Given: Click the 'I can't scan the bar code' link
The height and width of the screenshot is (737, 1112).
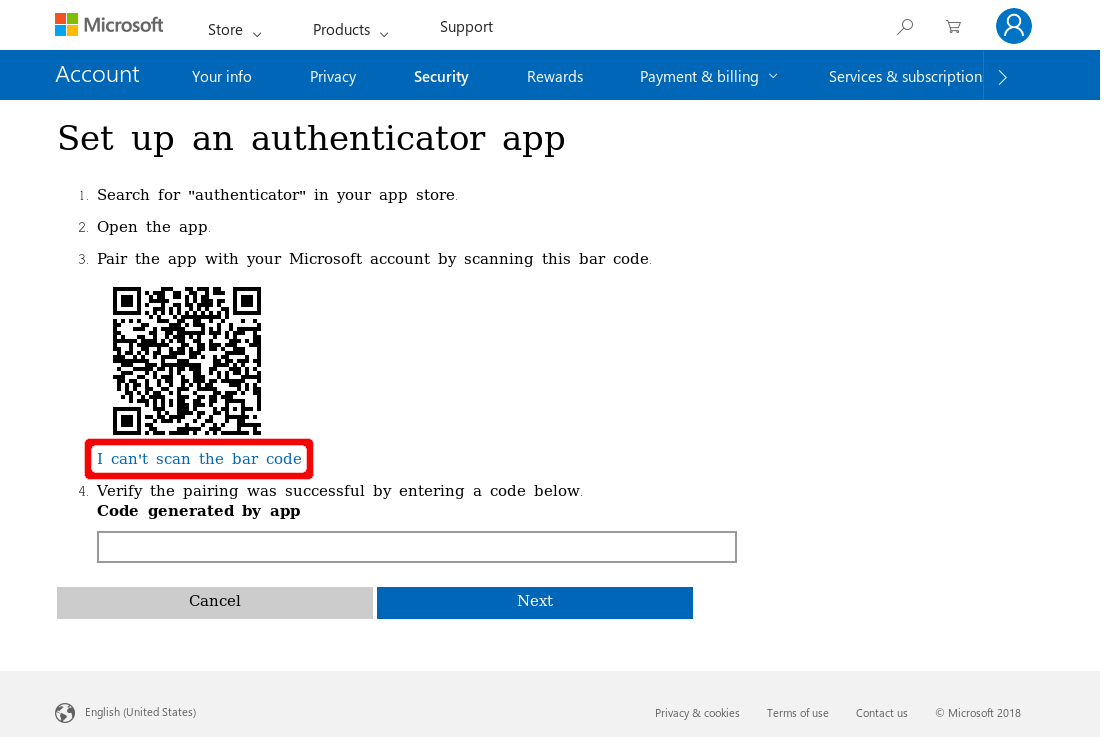Looking at the screenshot, I should click(x=198, y=458).
